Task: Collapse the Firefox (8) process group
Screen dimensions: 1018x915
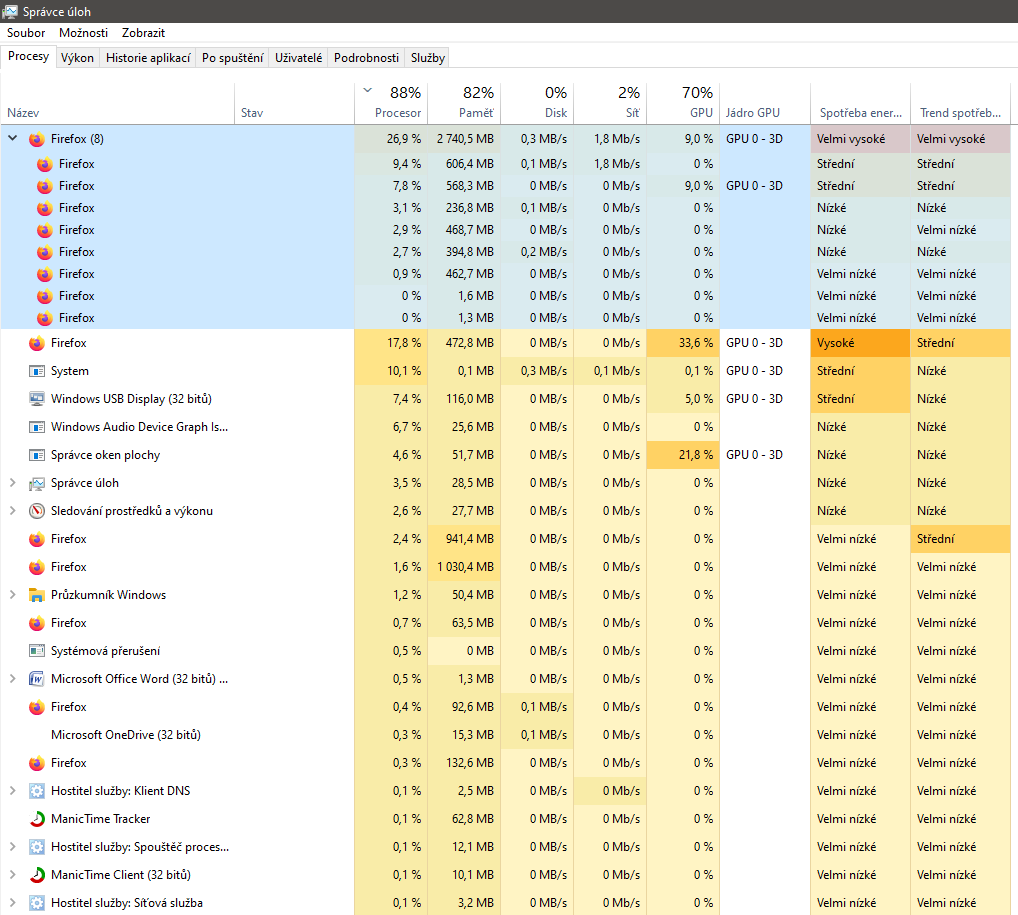Action: coord(13,139)
